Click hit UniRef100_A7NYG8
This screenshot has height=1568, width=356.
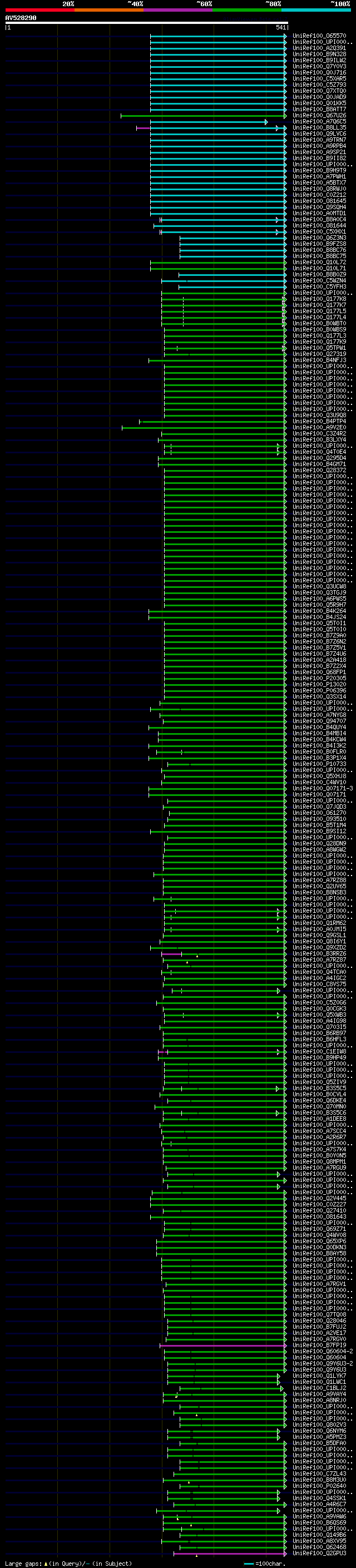(x=319, y=715)
